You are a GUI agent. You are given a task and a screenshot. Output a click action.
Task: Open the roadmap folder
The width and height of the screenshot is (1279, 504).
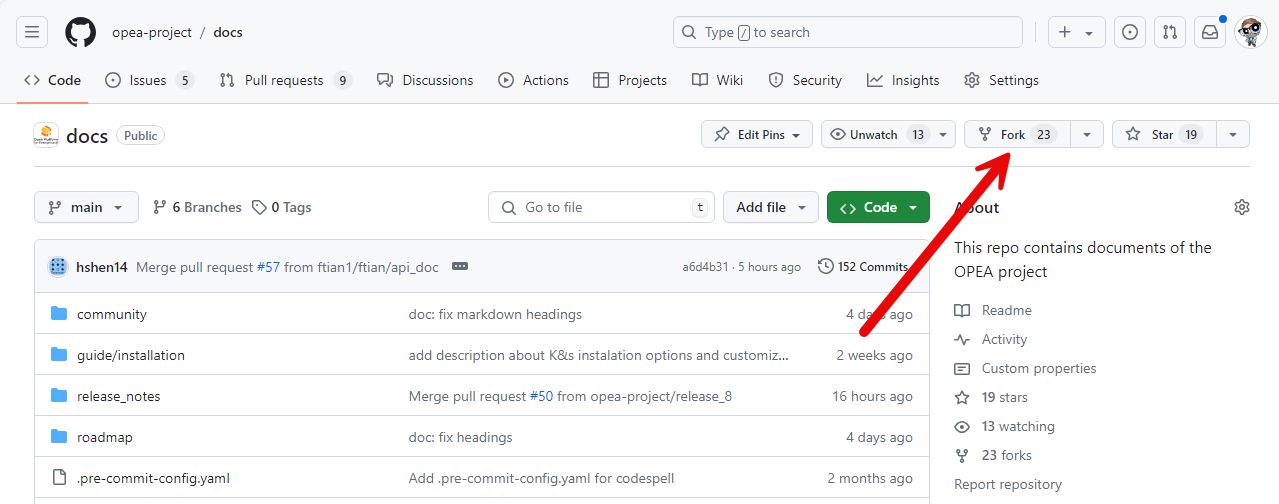(105, 437)
